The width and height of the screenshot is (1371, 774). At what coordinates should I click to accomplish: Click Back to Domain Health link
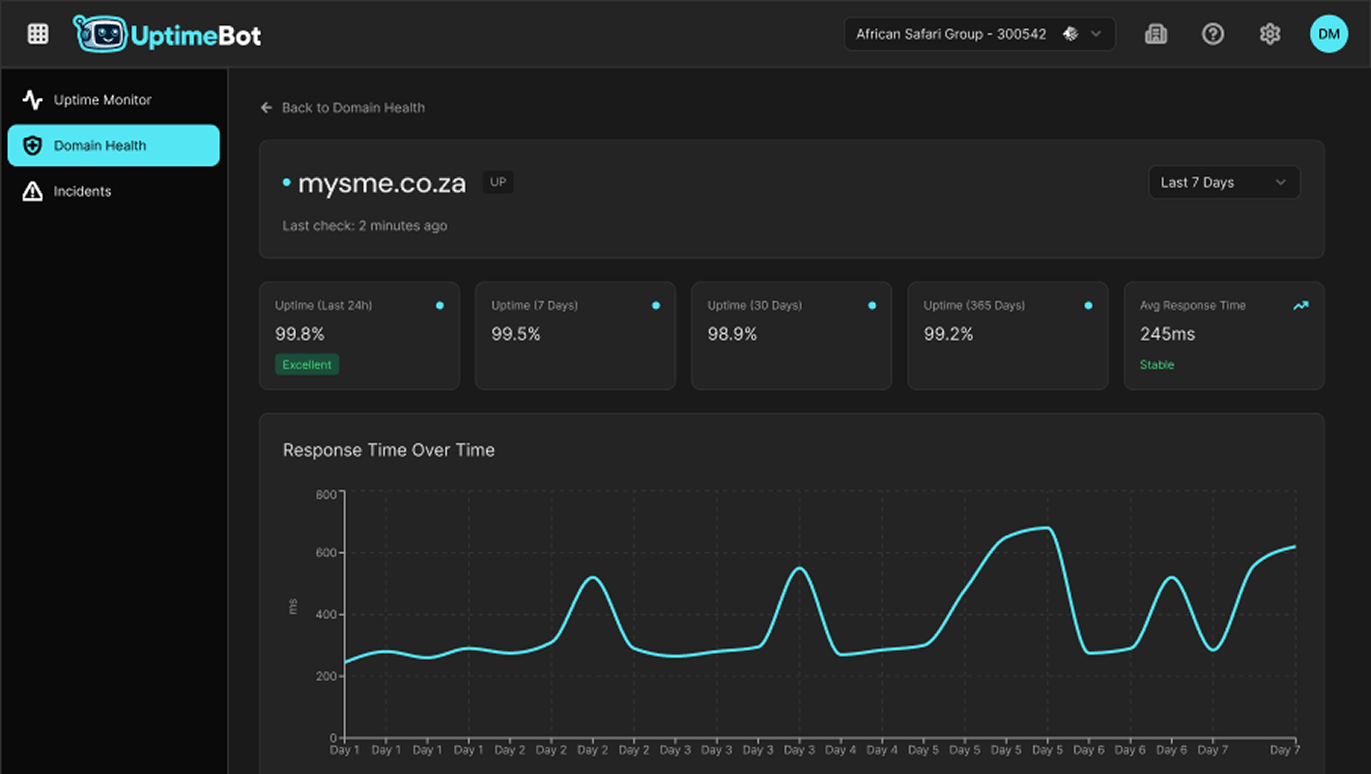[x=352, y=108]
